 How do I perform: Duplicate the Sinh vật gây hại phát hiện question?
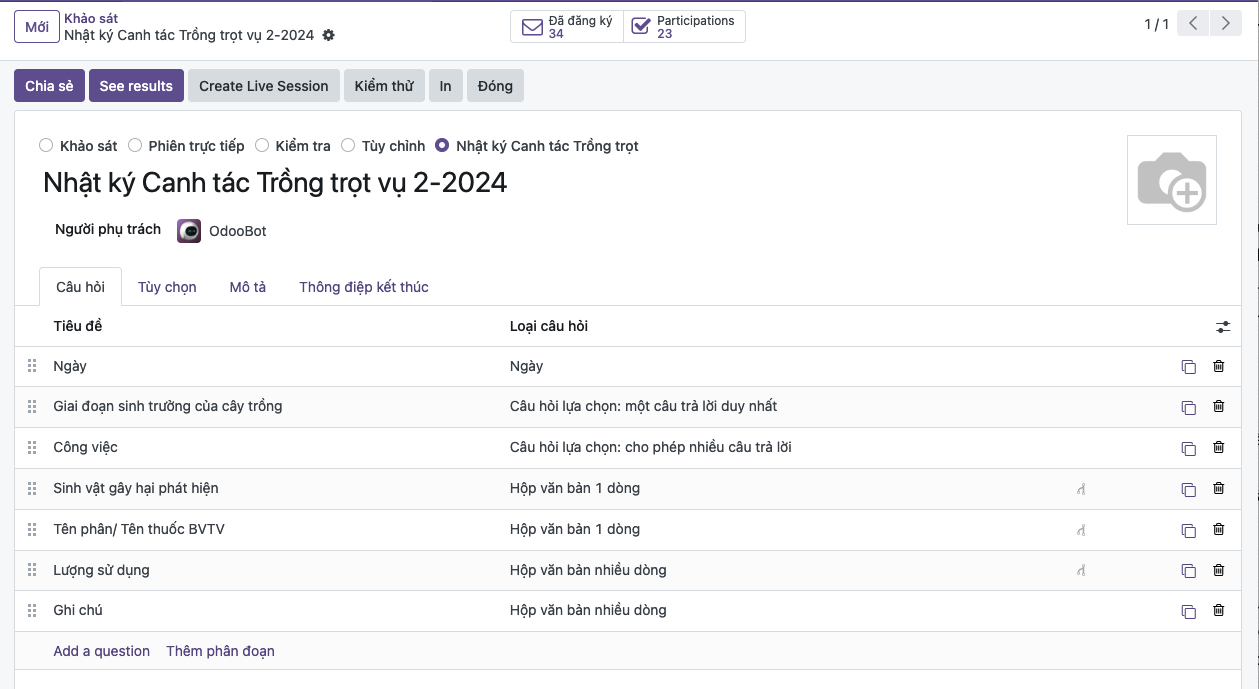(1188, 489)
